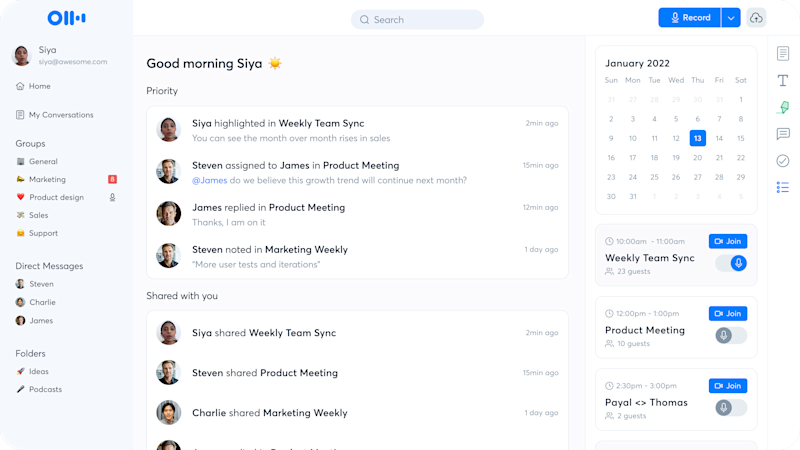Screen dimensions: 800x450
Task: Click Steven's avatar in the assigned row
Action: [168, 171]
